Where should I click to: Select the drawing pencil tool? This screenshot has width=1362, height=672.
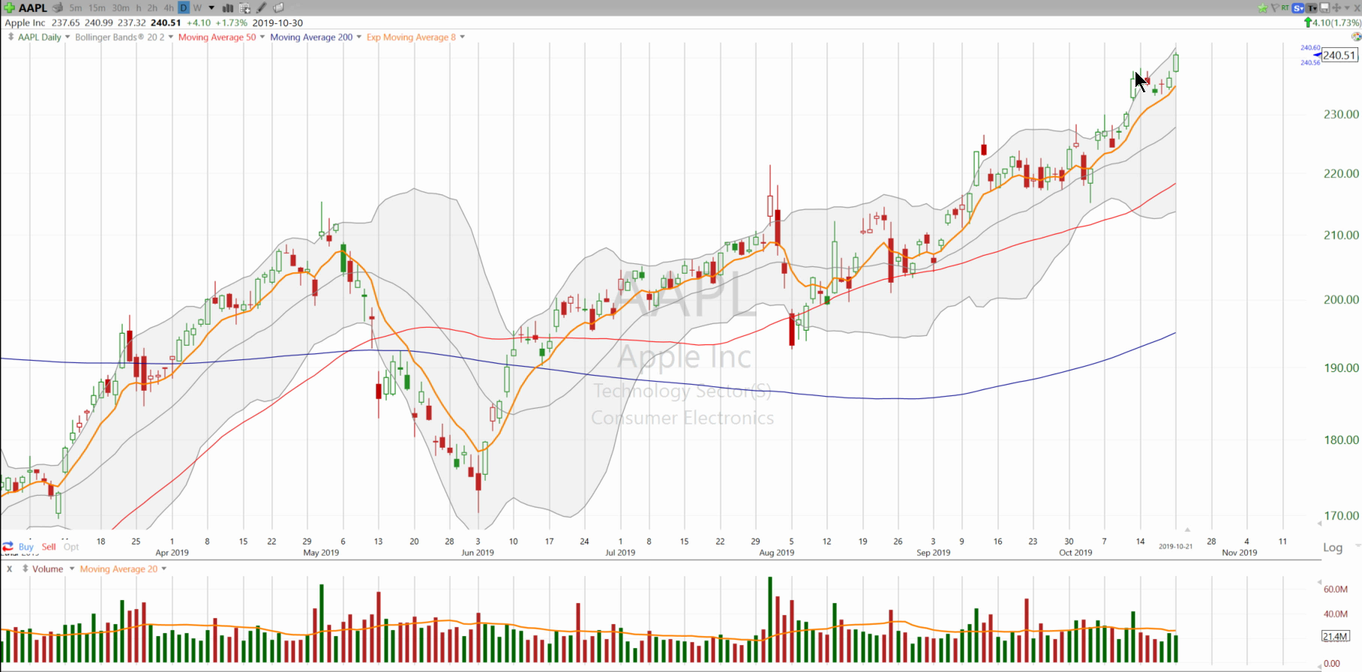(x=261, y=8)
